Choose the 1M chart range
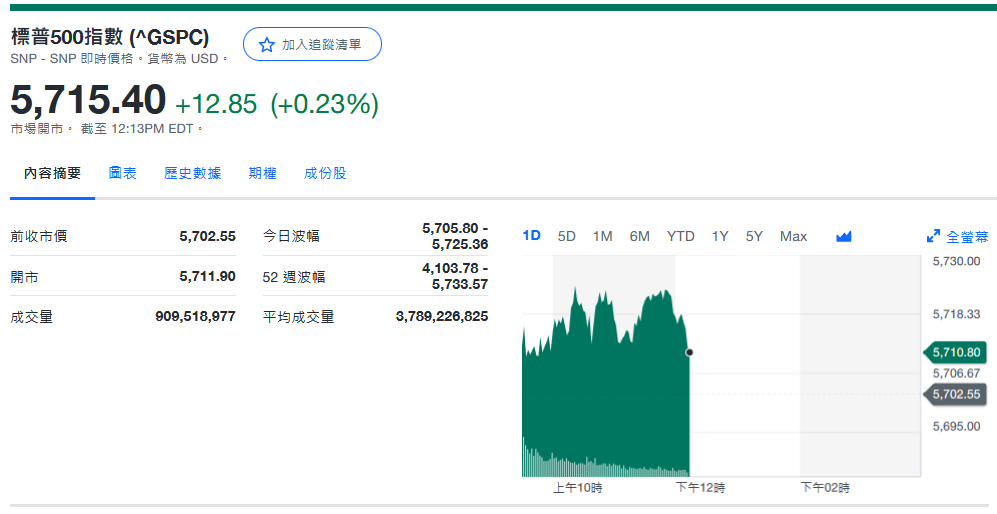Viewport: 997px width, 514px height. point(602,236)
